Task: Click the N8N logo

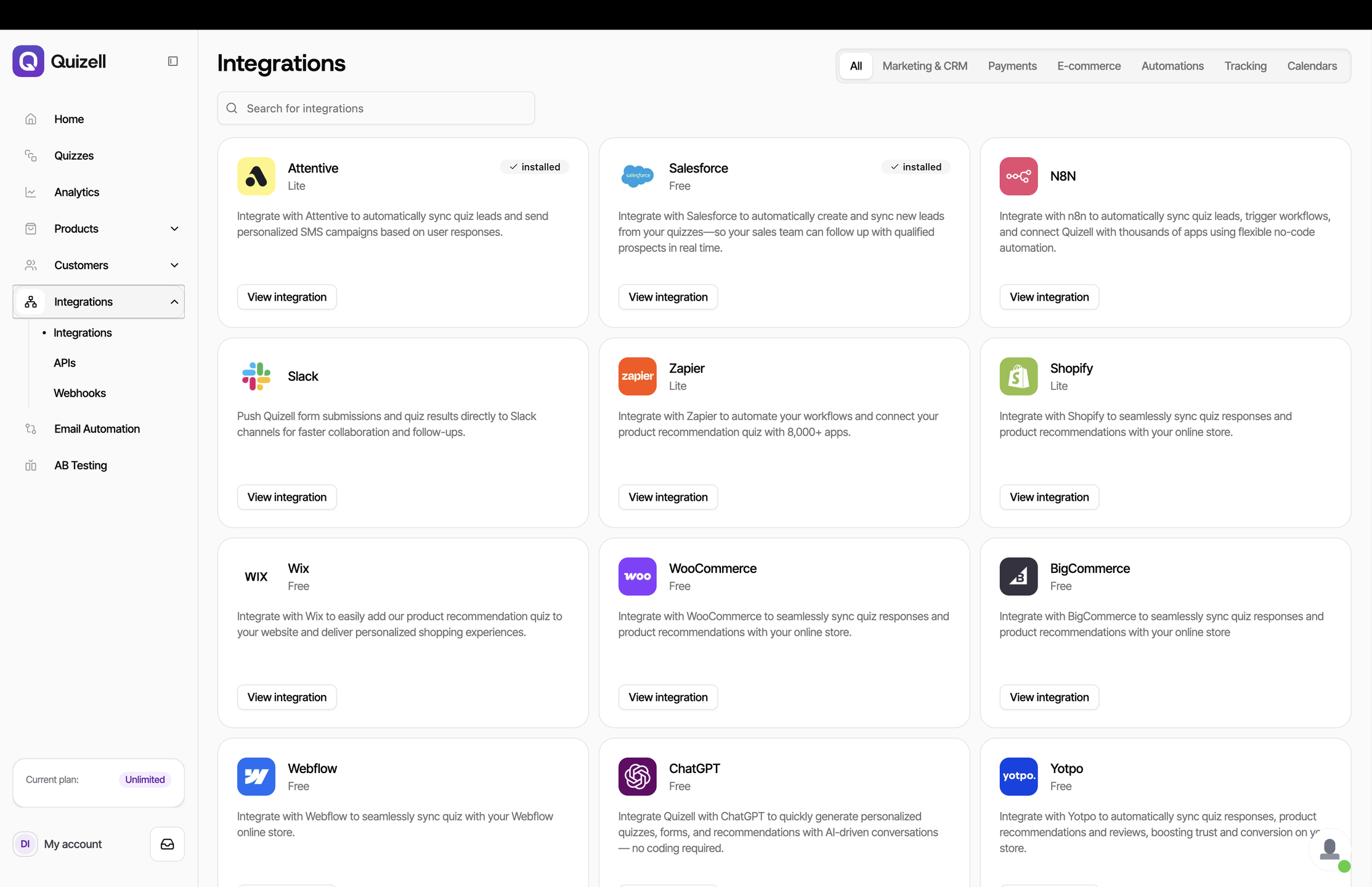Action: (1018, 176)
